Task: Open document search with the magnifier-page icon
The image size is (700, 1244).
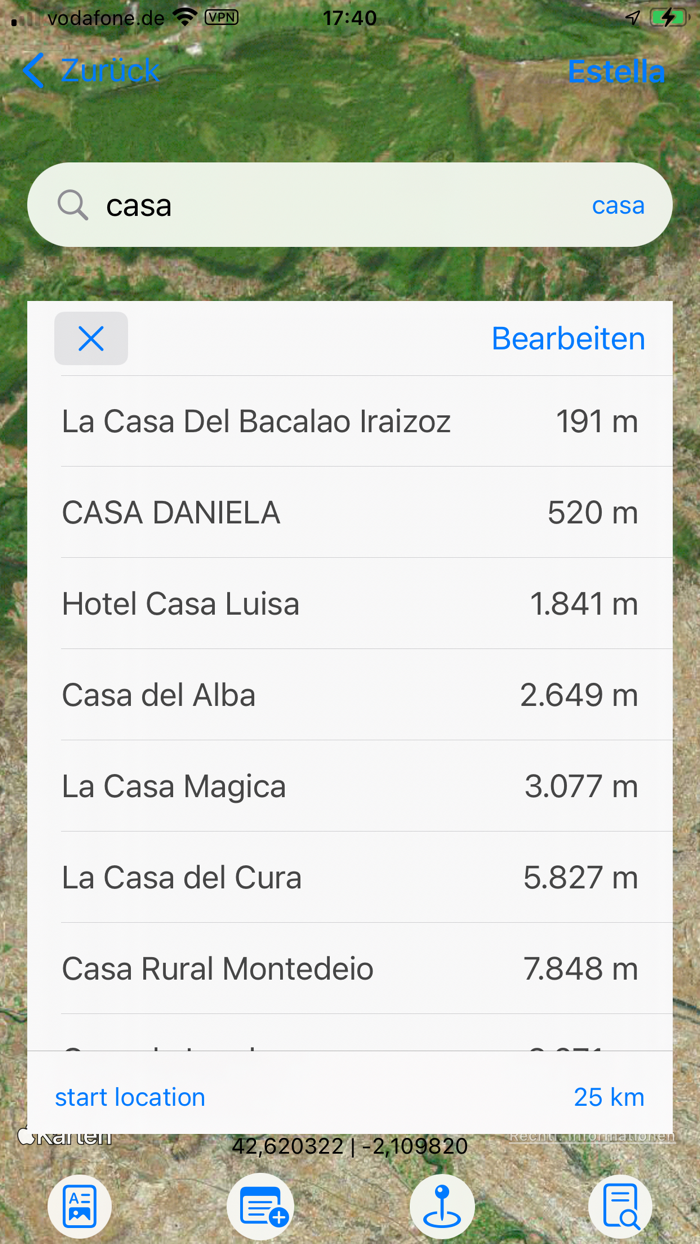Action: click(x=621, y=1206)
